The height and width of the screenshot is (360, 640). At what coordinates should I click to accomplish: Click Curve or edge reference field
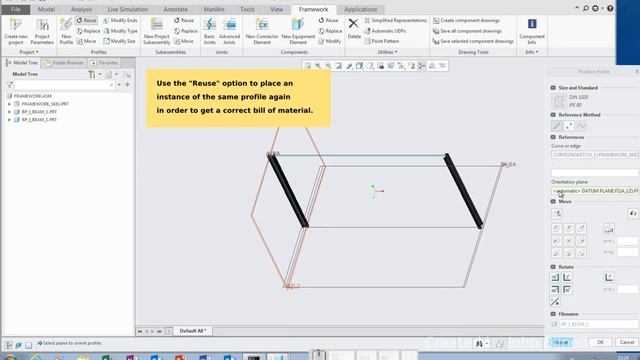pos(595,155)
